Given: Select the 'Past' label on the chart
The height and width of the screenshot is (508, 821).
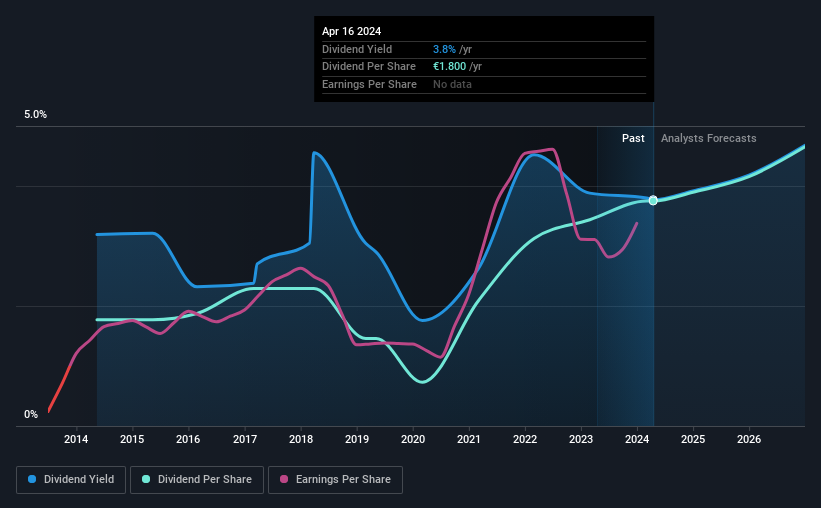Looking at the screenshot, I should coord(633,138).
